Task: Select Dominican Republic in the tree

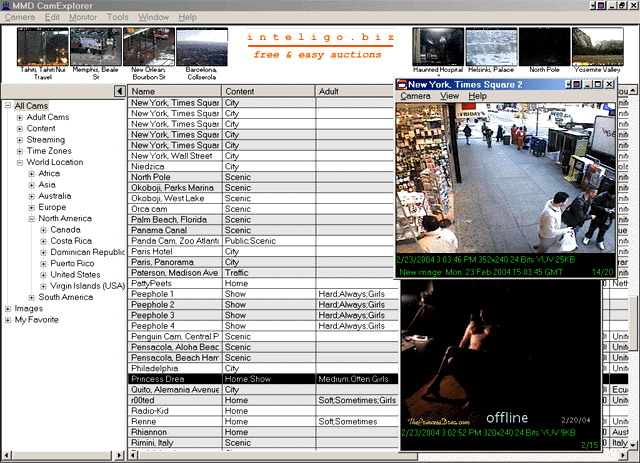Action: [x=87, y=252]
